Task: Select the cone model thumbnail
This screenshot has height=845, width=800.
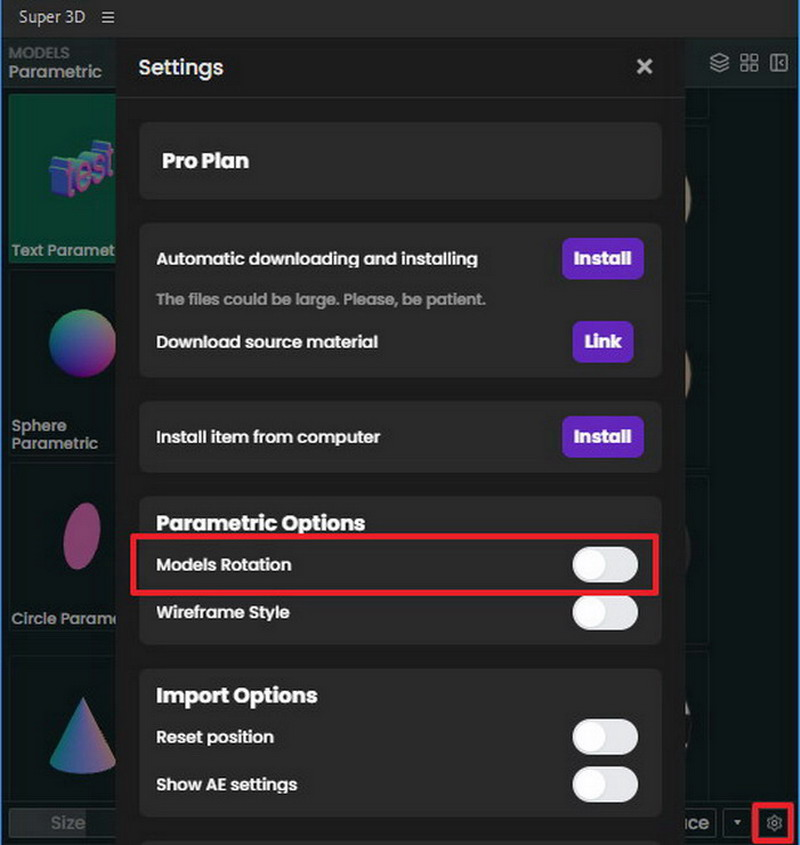Action: point(63,728)
